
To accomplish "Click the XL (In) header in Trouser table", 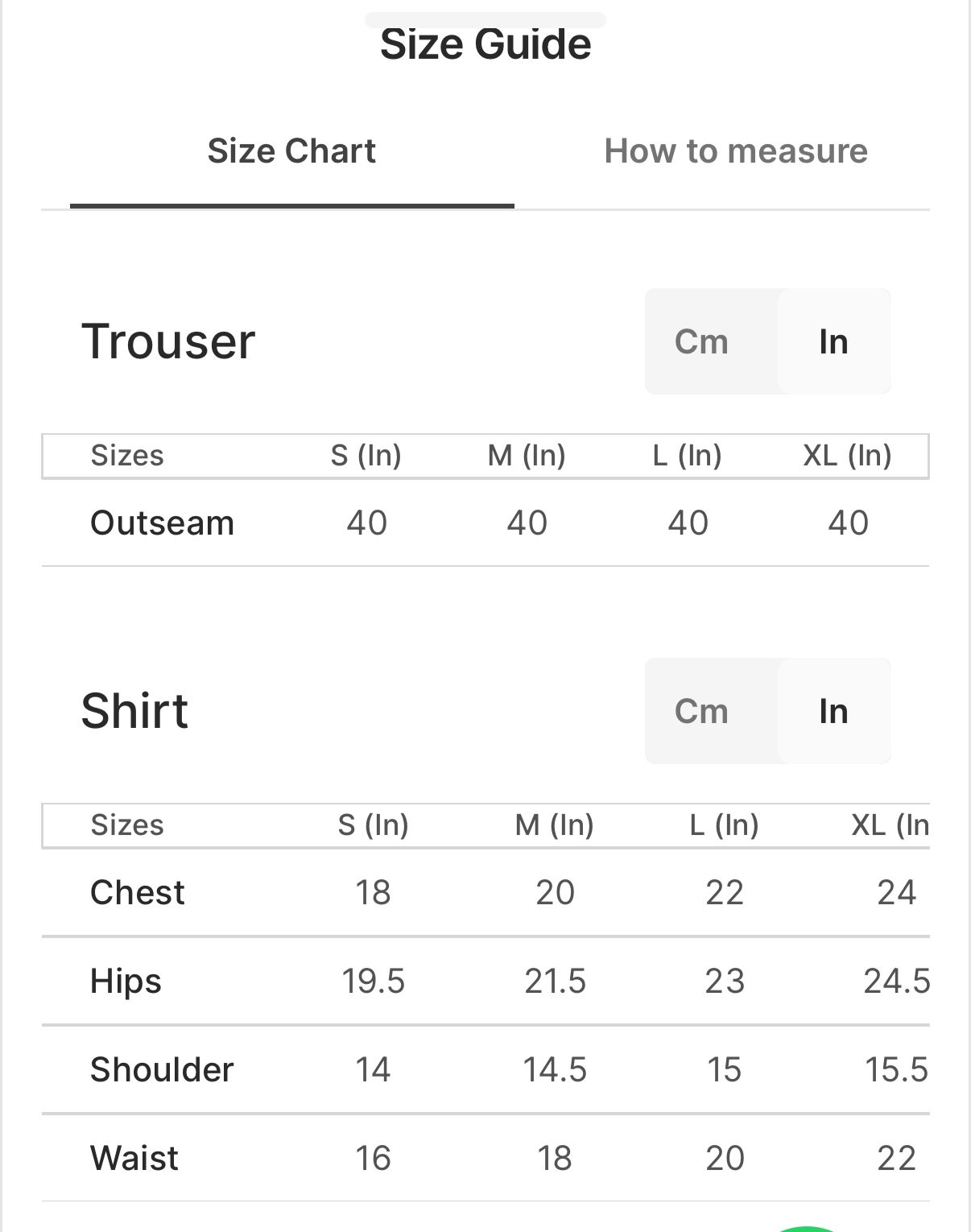I will (847, 456).
